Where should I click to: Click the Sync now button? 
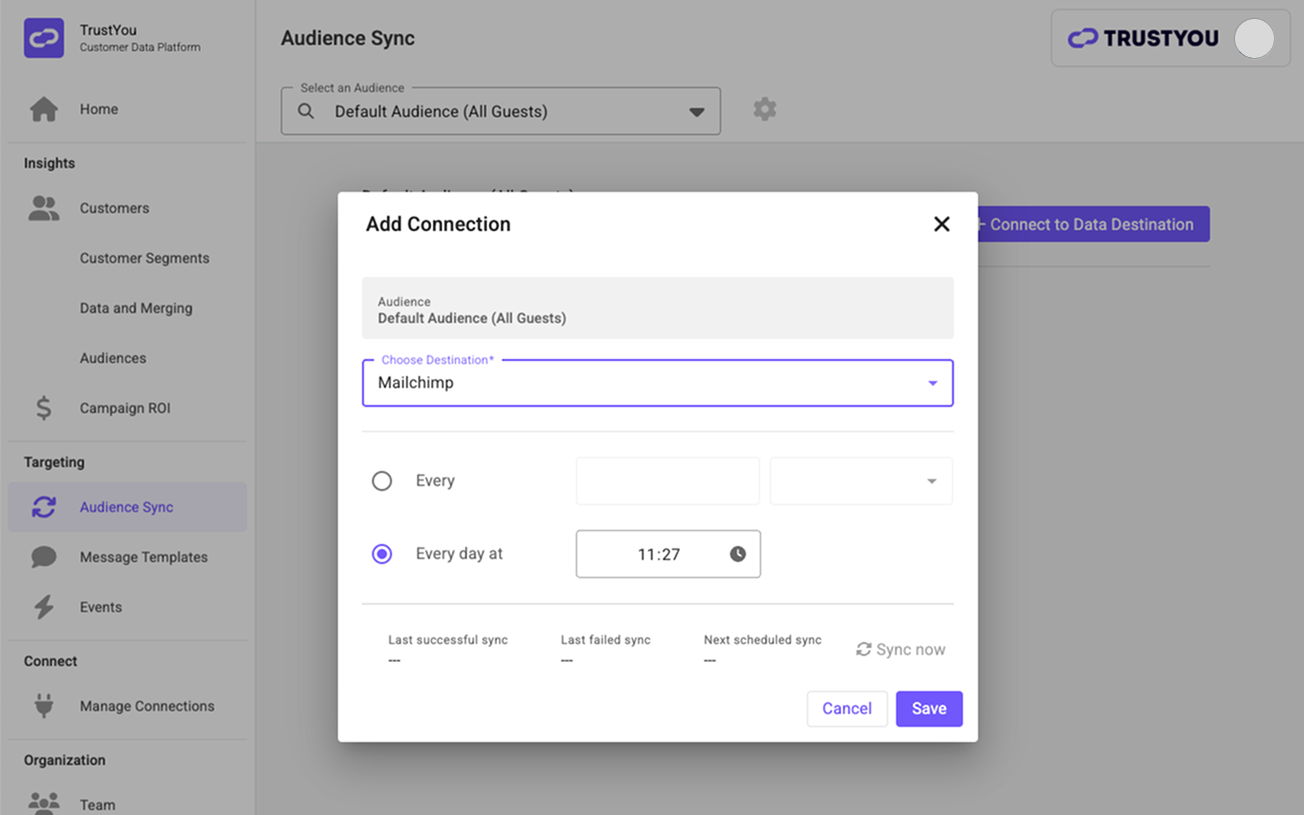click(x=901, y=650)
